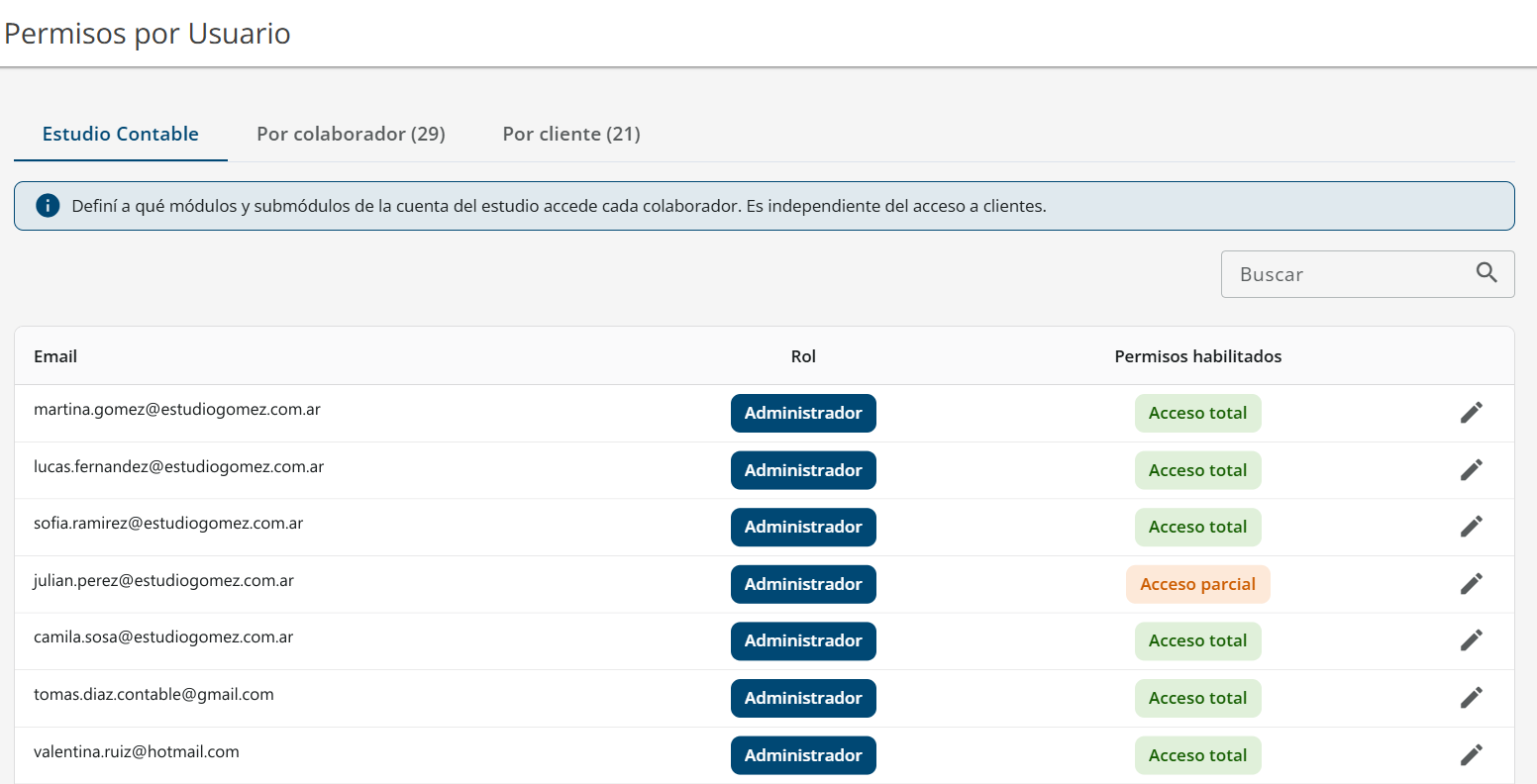Click the Acceso total badge for sofia.ramirez

1198,527
